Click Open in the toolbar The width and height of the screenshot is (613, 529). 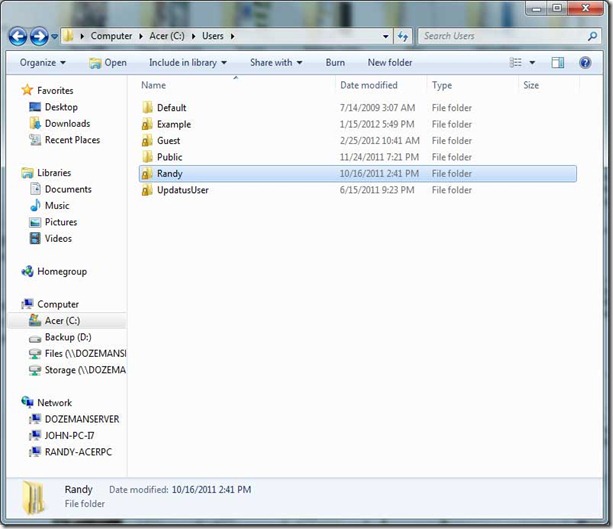point(108,63)
